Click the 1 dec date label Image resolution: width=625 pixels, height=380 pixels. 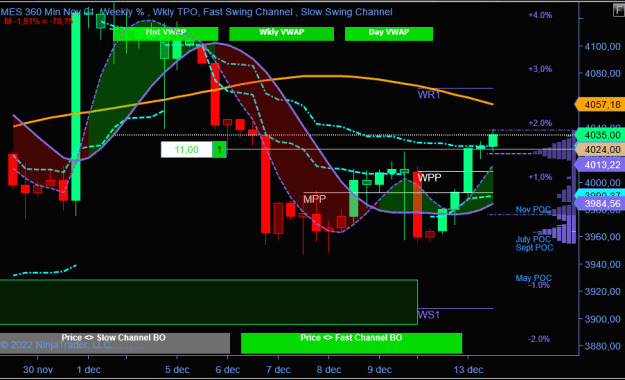pos(88,370)
